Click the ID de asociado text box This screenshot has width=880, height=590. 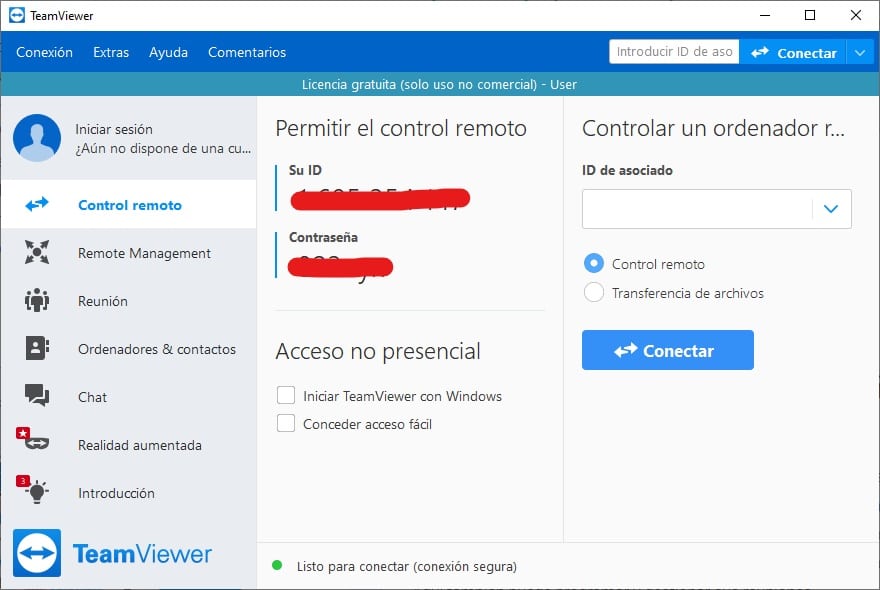[697, 209]
